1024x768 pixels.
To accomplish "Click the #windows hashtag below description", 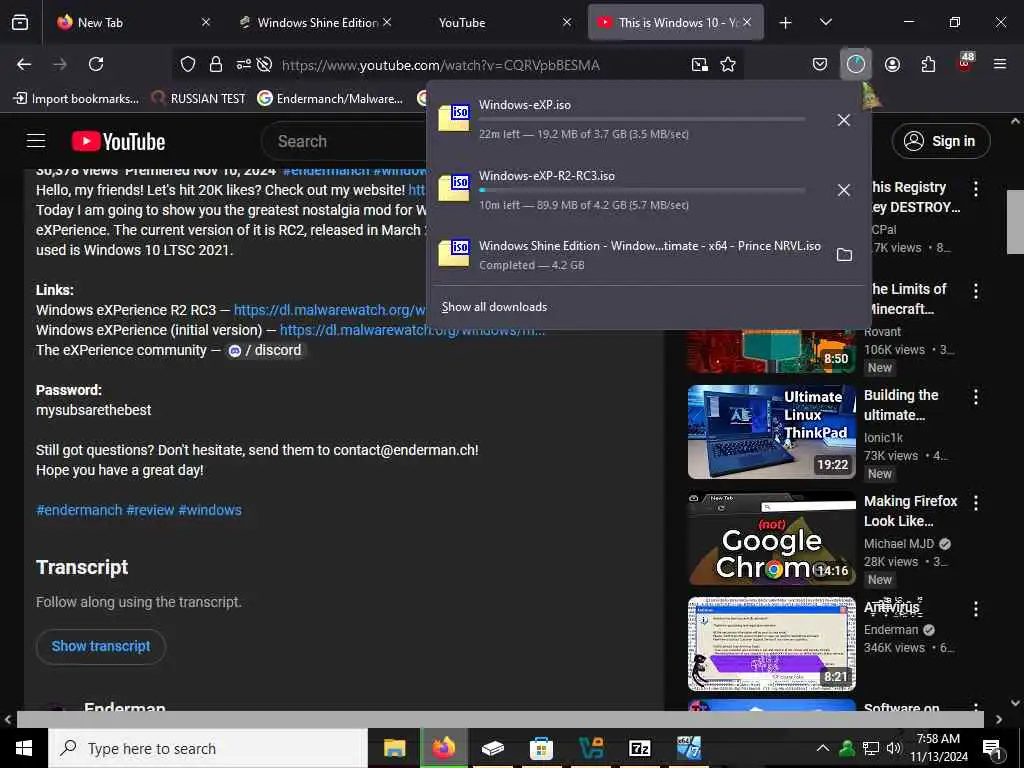I will (x=210, y=510).
